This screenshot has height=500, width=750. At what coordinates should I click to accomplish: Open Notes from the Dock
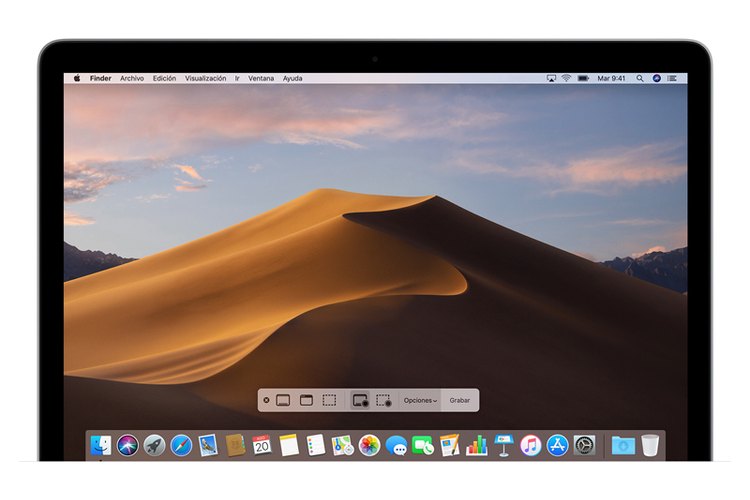tap(289, 445)
